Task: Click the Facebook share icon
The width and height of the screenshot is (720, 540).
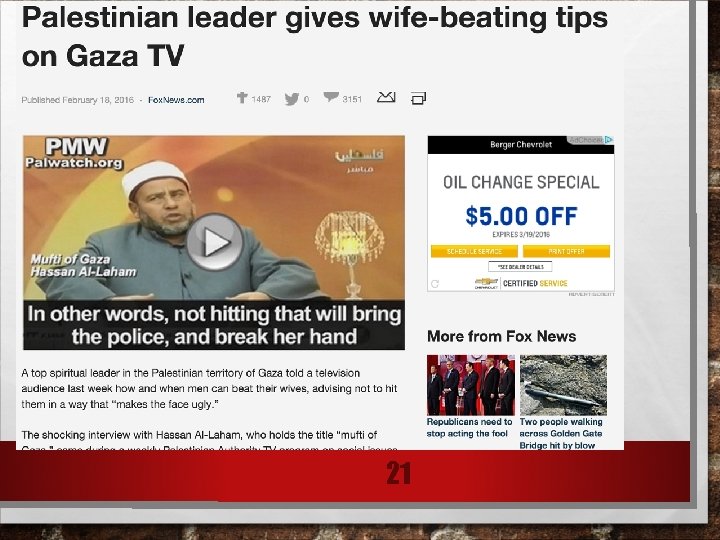Action: click(242, 98)
